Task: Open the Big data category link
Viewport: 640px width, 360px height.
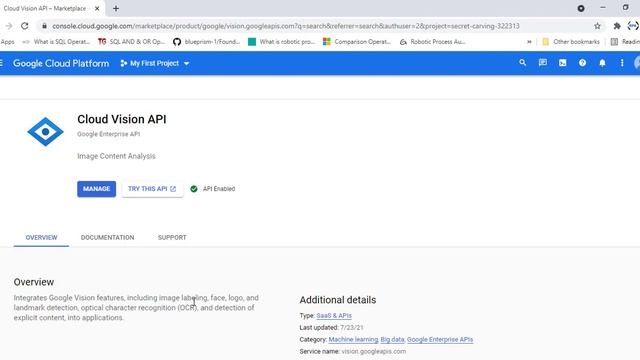Action: click(x=392, y=340)
